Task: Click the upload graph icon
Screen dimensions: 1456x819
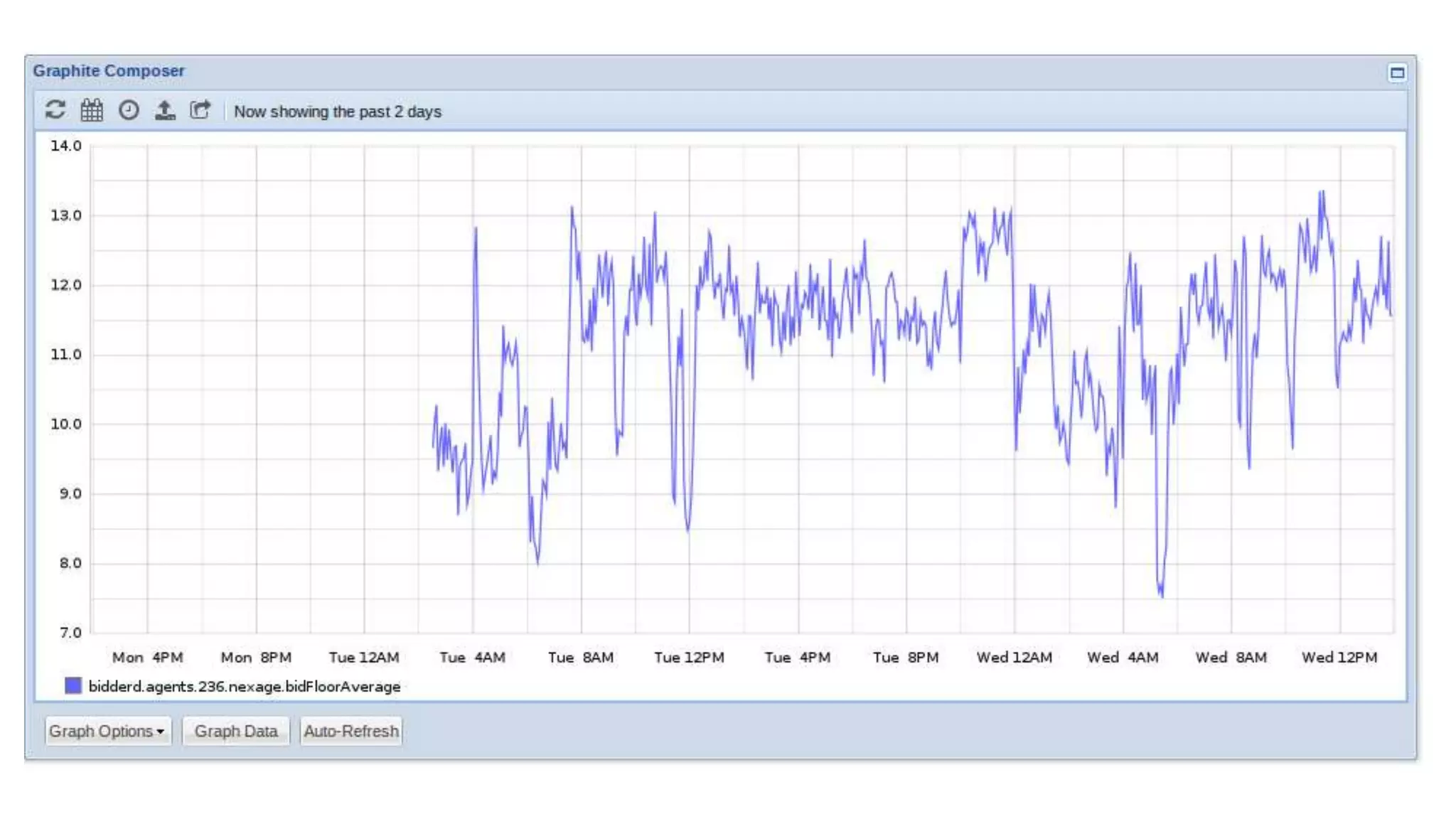Action: click(165, 110)
